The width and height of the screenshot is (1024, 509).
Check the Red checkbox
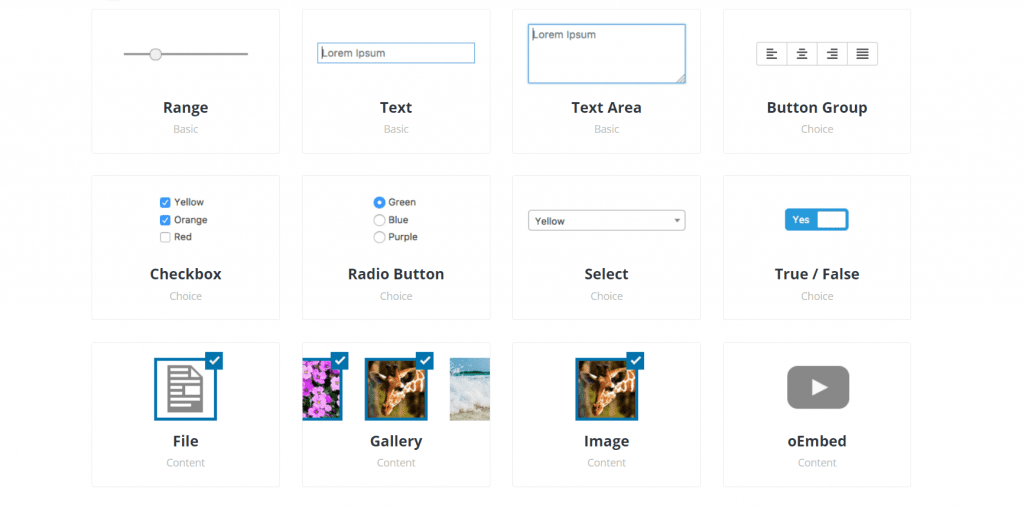[165, 237]
